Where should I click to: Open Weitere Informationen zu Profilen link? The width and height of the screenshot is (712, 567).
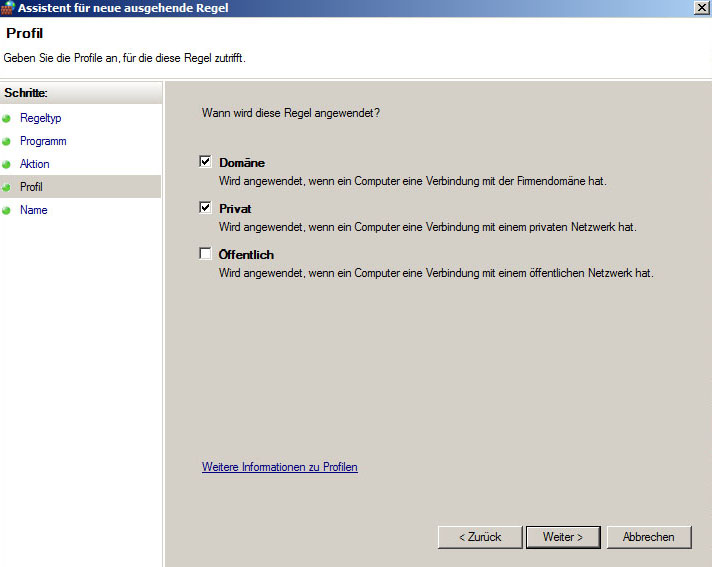pos(279,467)
